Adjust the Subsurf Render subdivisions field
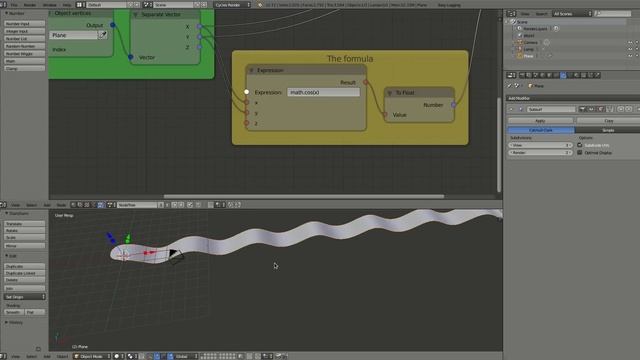 click(x=540, y=153)
